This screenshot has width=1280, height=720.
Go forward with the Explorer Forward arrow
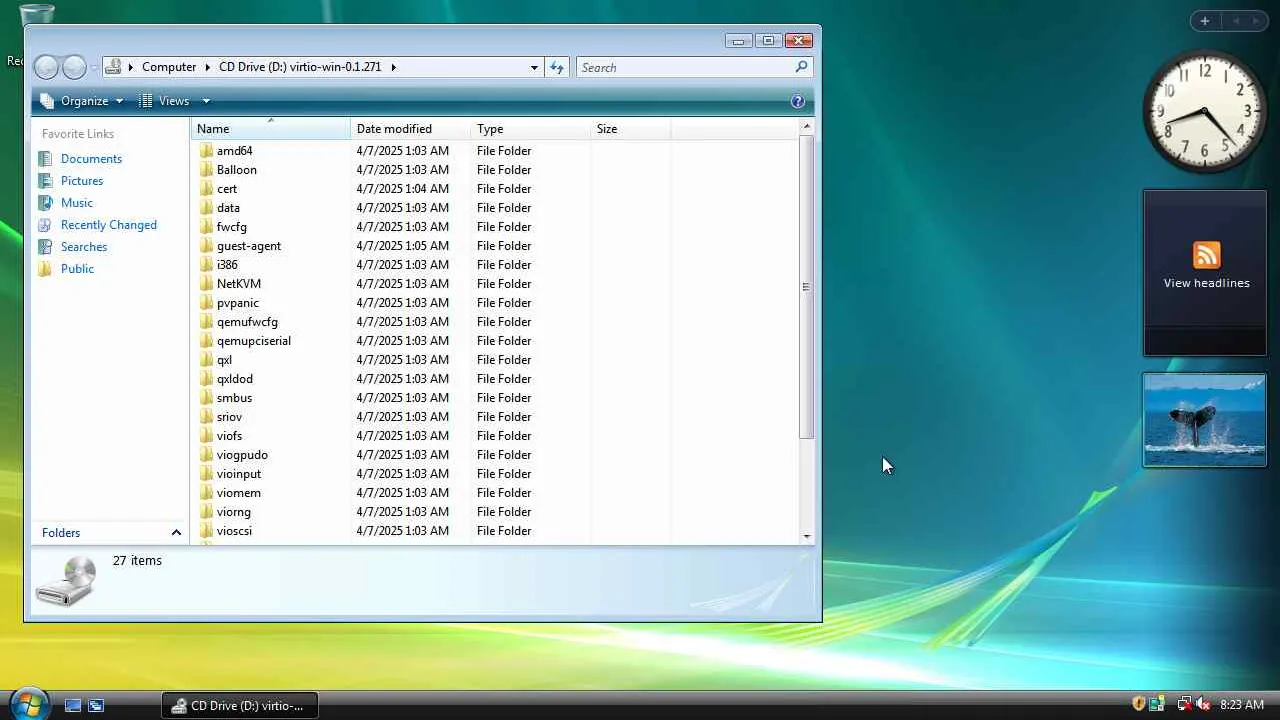[x=74, y=67]
